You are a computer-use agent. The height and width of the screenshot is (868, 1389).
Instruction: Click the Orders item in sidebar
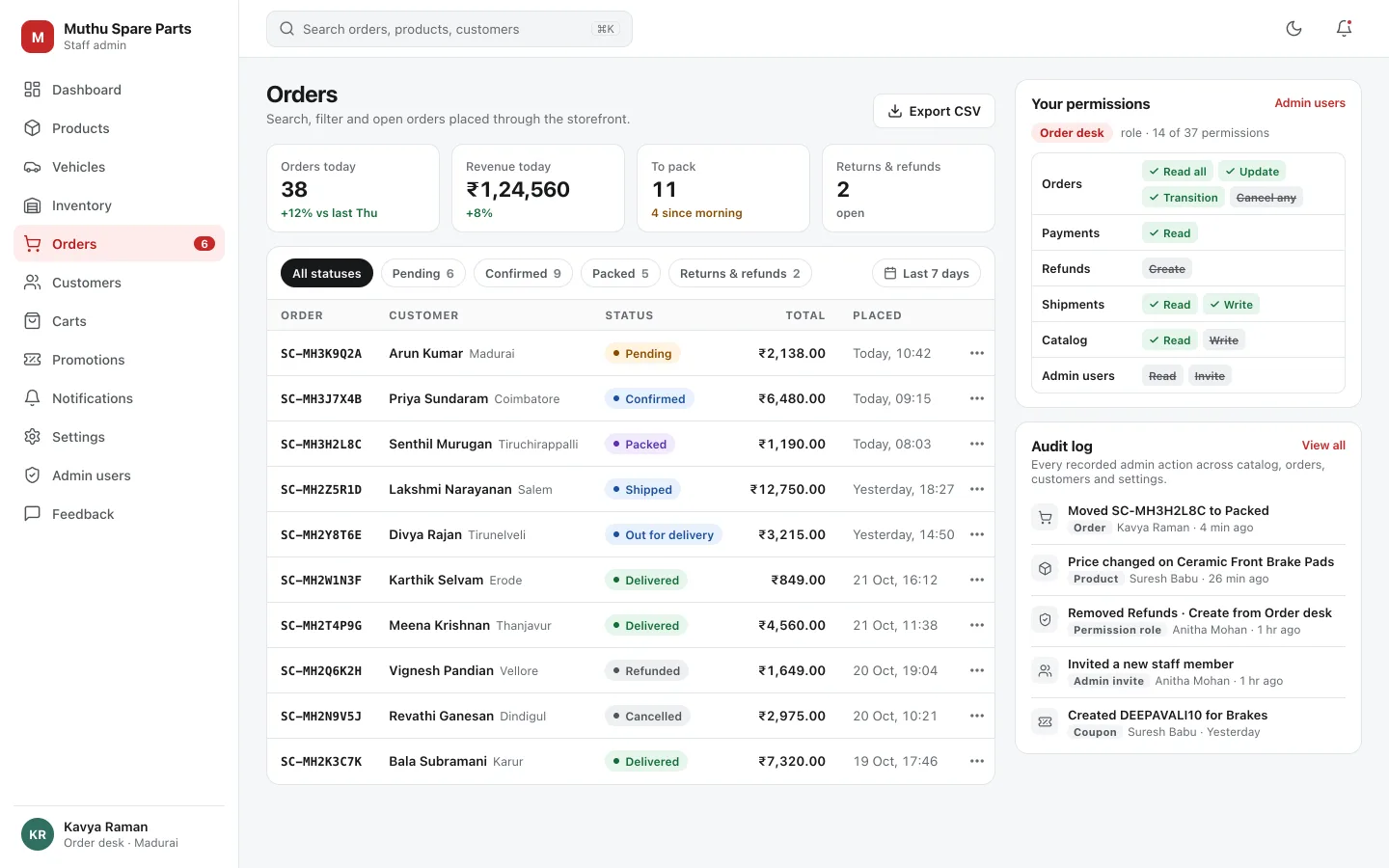point(120,244)
